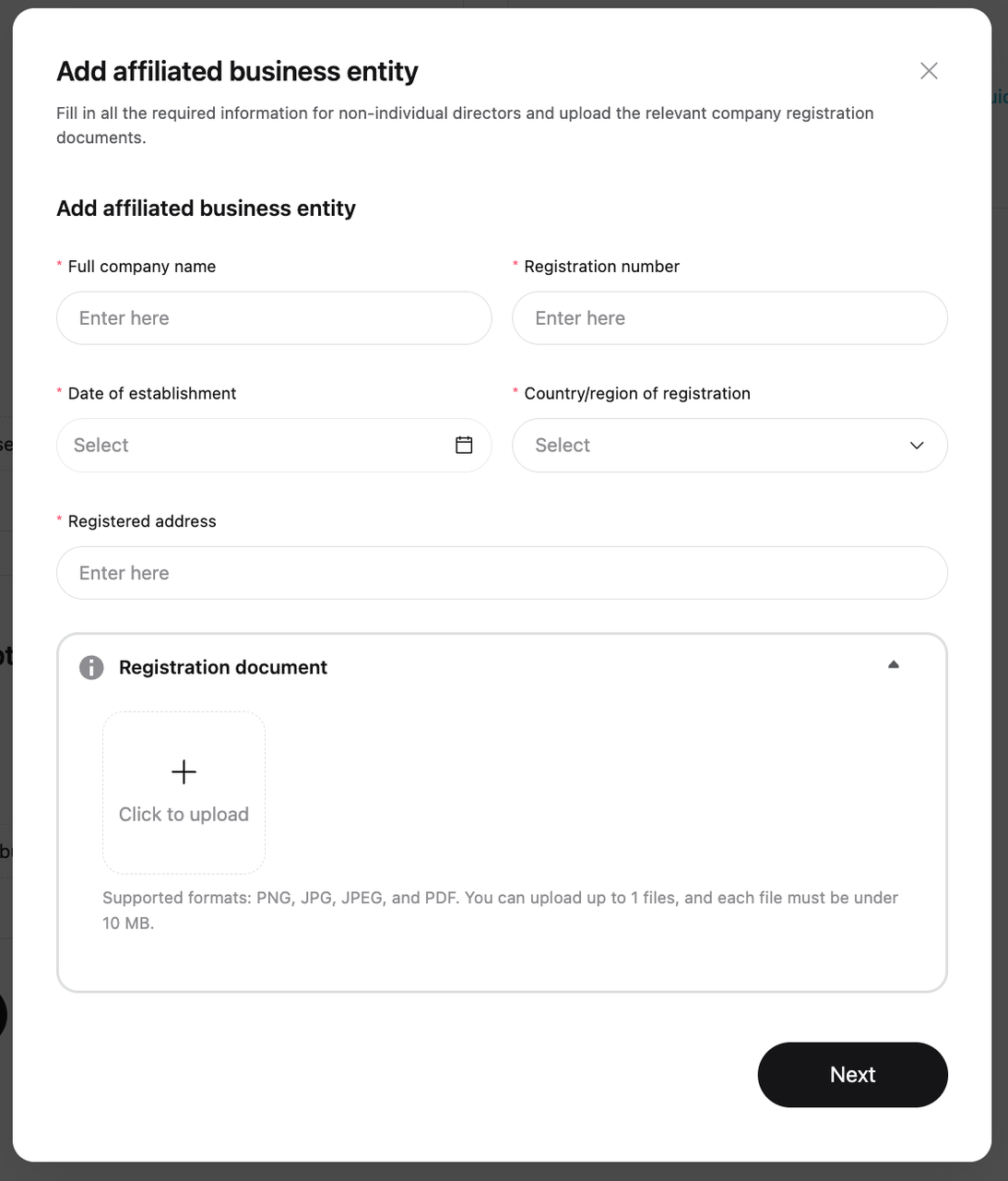Click the calendar icon in Date of establishment
Image resolution: width=1008 pixels, height=1181 pixels.
(x=464, y=445)
